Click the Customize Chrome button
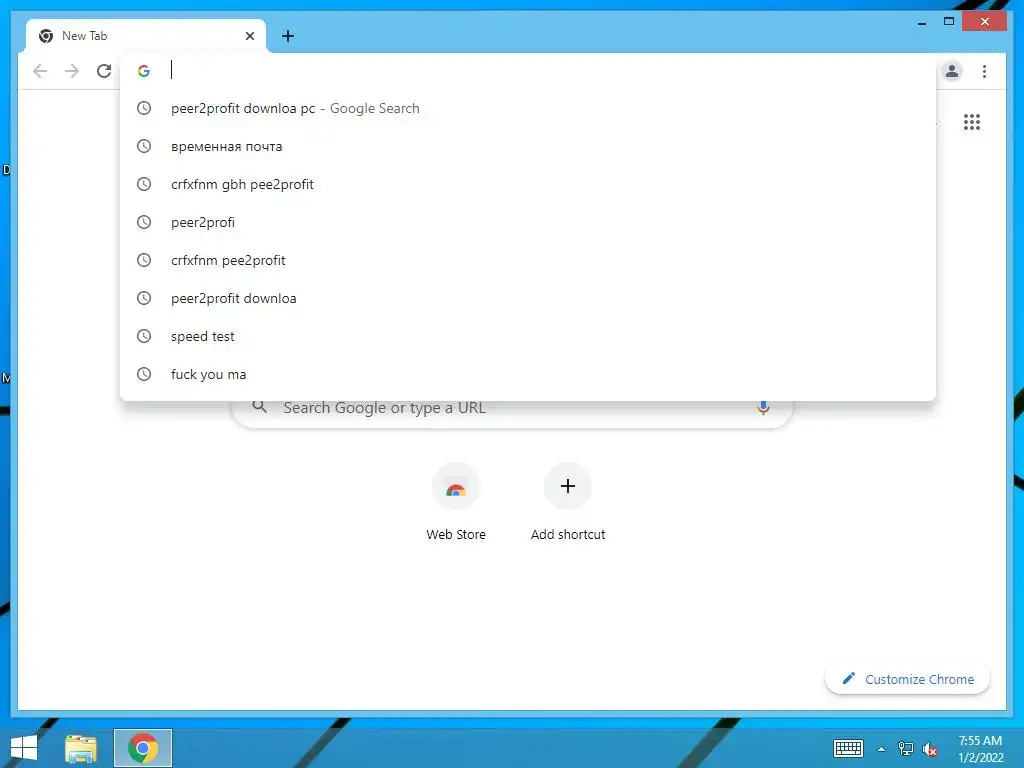The width and height of the screenshot is (1024, 768). click(x=908, y=679)
